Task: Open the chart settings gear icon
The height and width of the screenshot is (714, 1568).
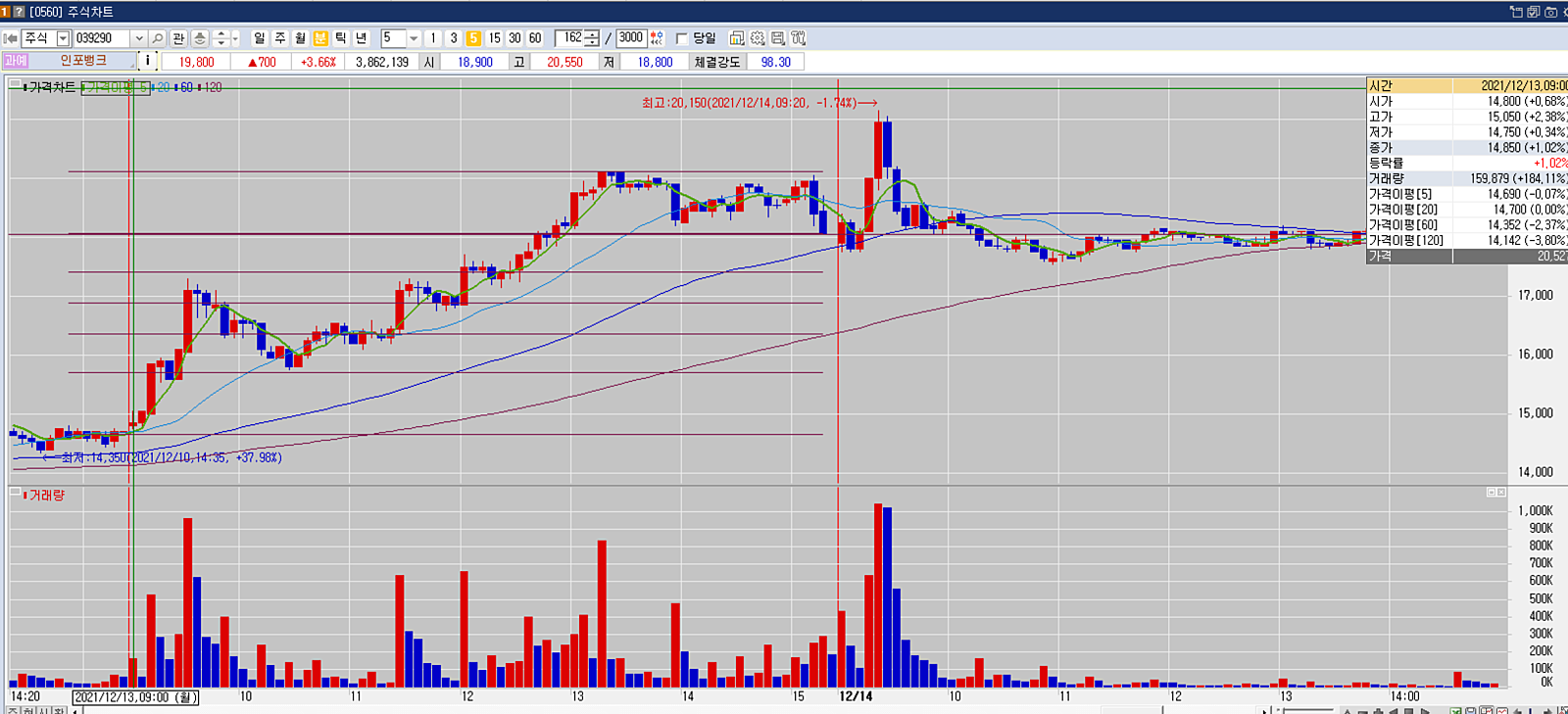Action: [x=758, y=38]
